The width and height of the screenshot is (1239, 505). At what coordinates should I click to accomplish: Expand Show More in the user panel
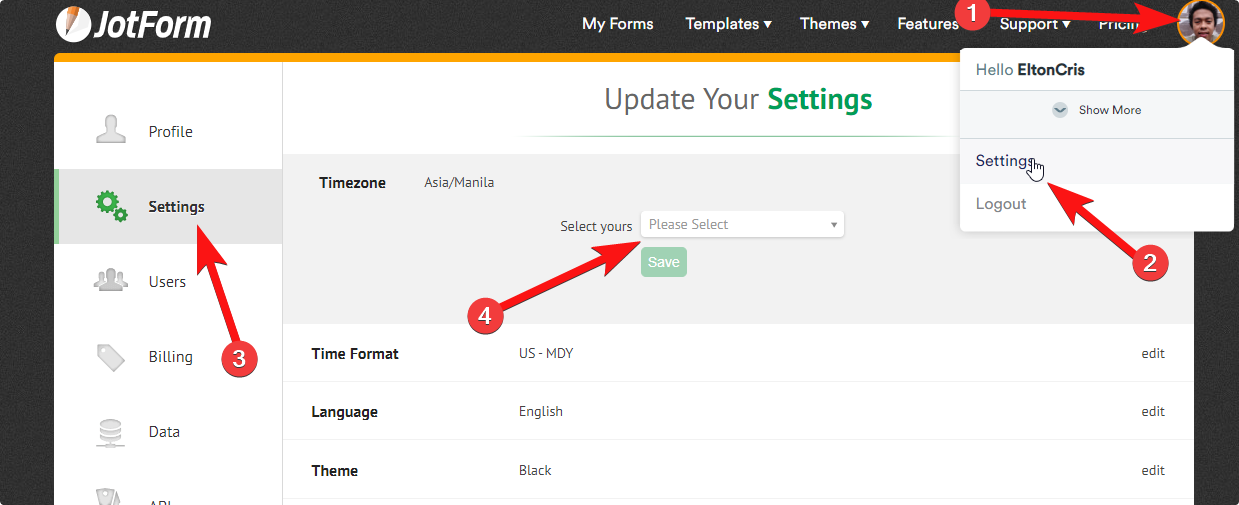click(x=1096, y=110)
